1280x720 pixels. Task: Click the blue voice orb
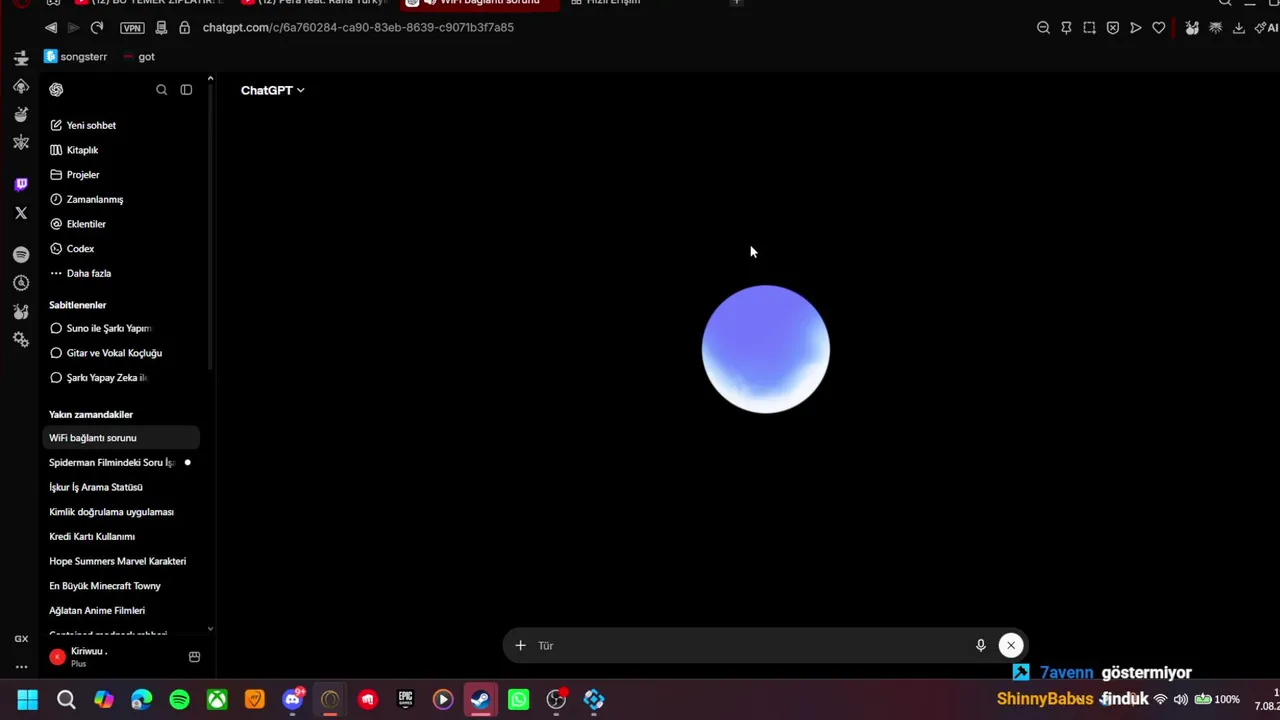click(766, 349)
